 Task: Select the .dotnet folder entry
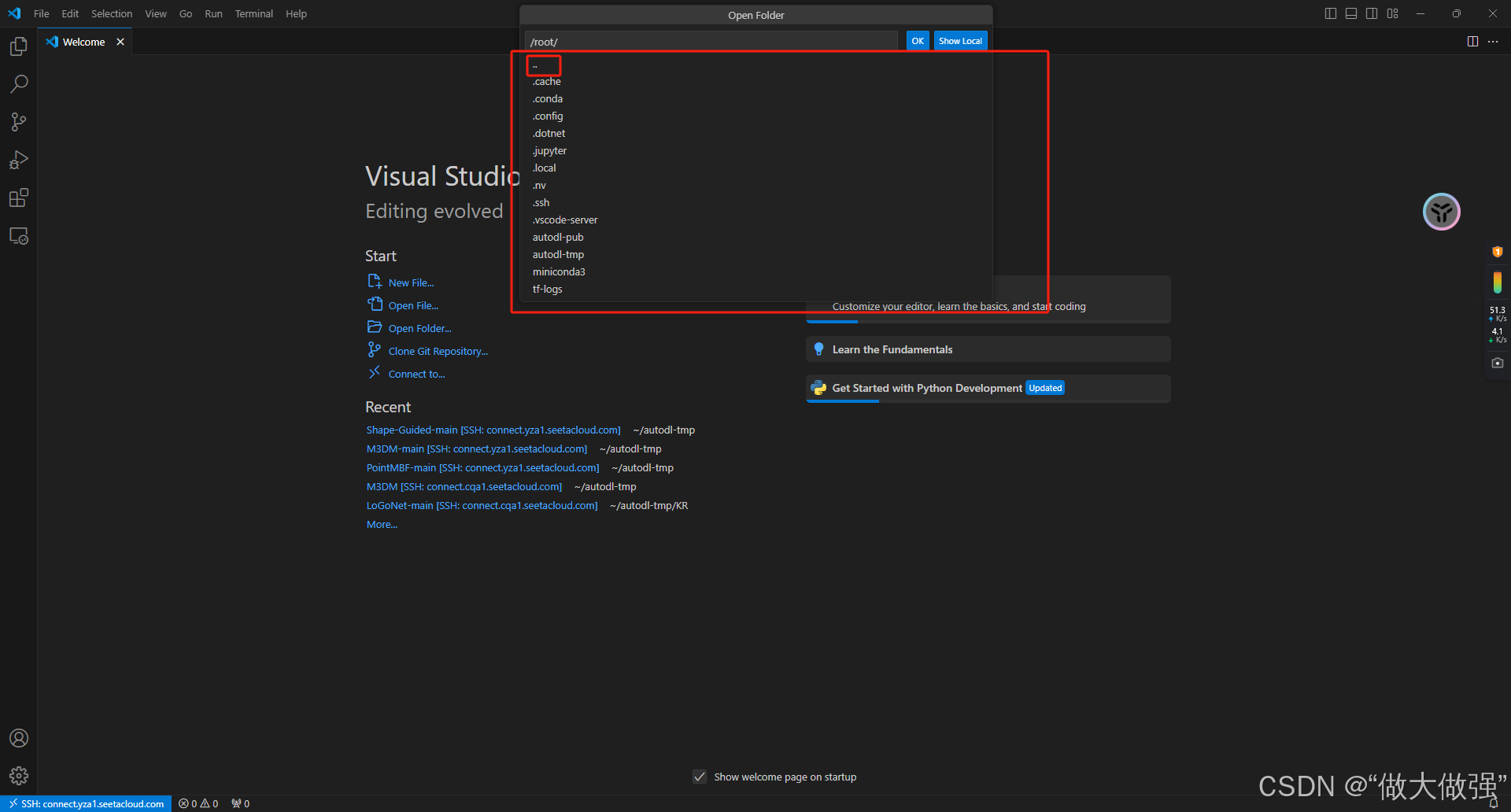point(755,134)
